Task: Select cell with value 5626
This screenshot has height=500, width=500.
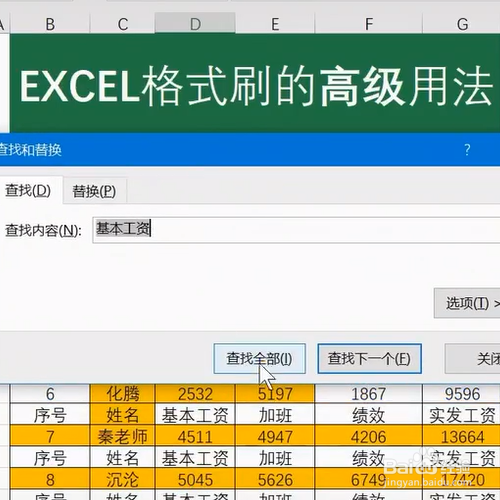Action: tap(275, 479)
